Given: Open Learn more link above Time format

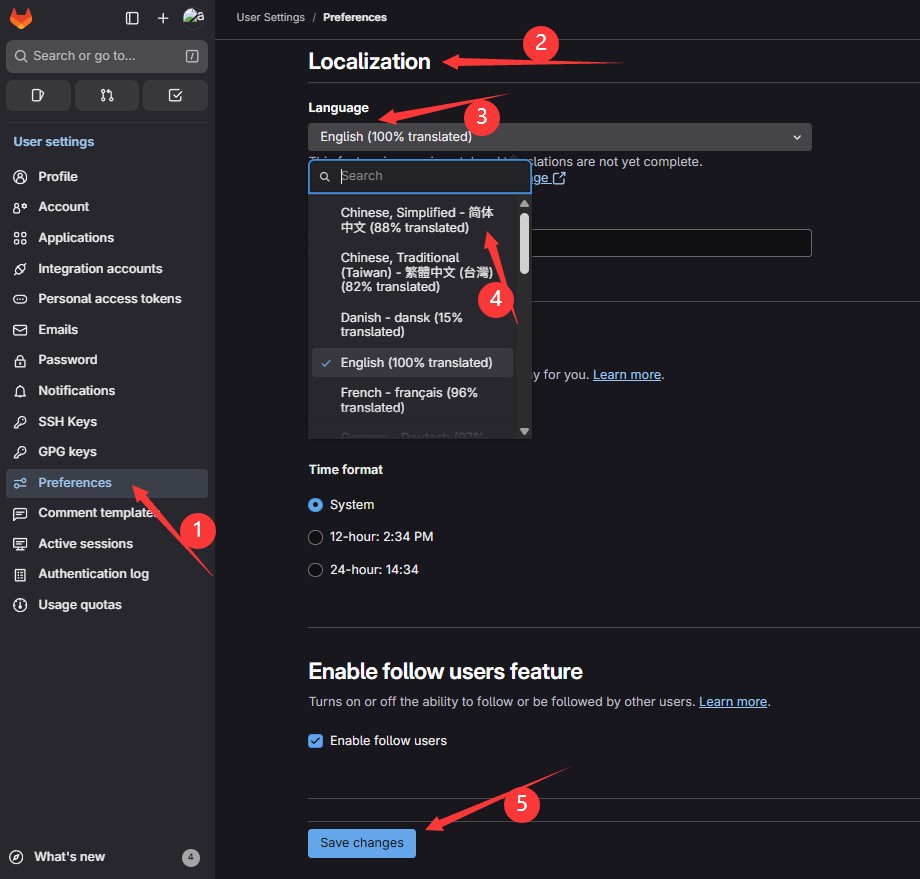Looking at the screenshot, I should click(x=627, y=375).
